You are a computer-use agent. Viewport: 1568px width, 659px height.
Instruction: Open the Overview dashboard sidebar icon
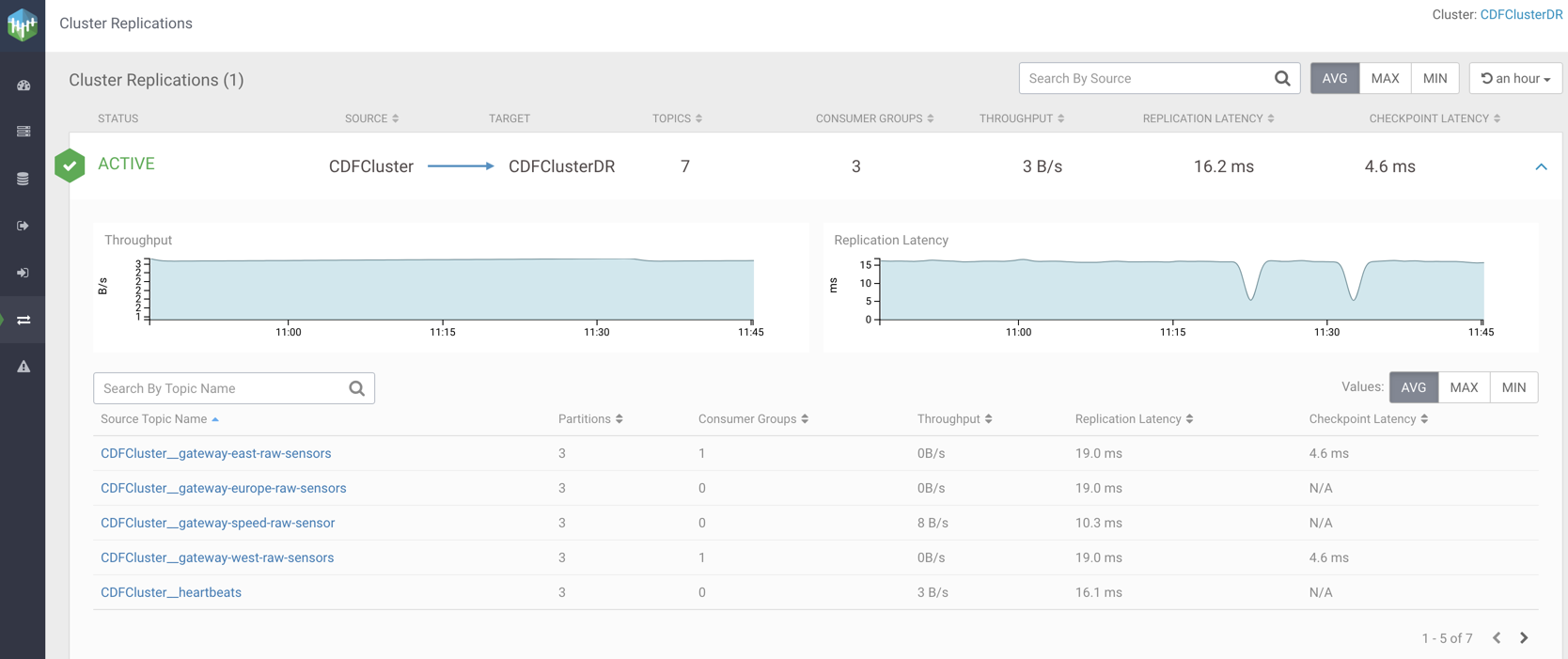(x=24, y=86)
